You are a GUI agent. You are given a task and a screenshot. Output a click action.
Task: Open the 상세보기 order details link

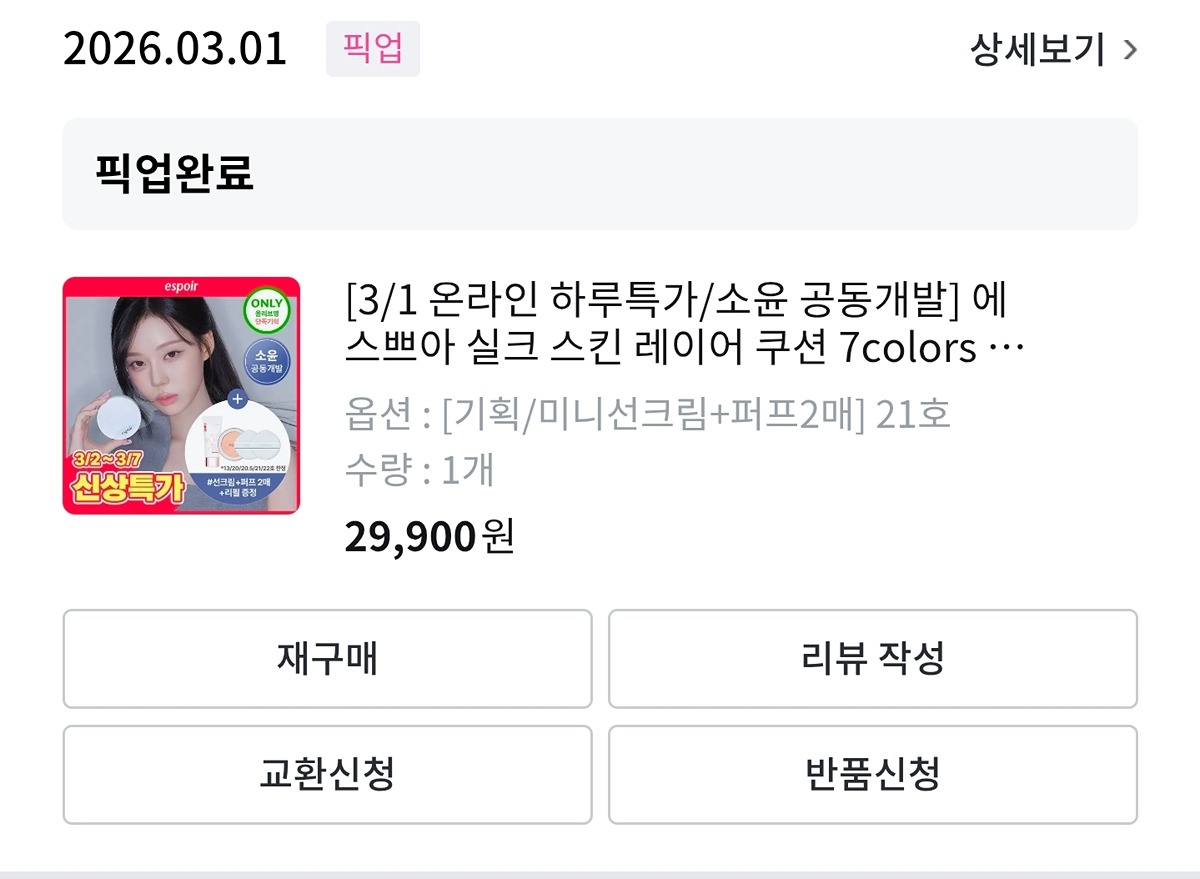pos(1037,49)
